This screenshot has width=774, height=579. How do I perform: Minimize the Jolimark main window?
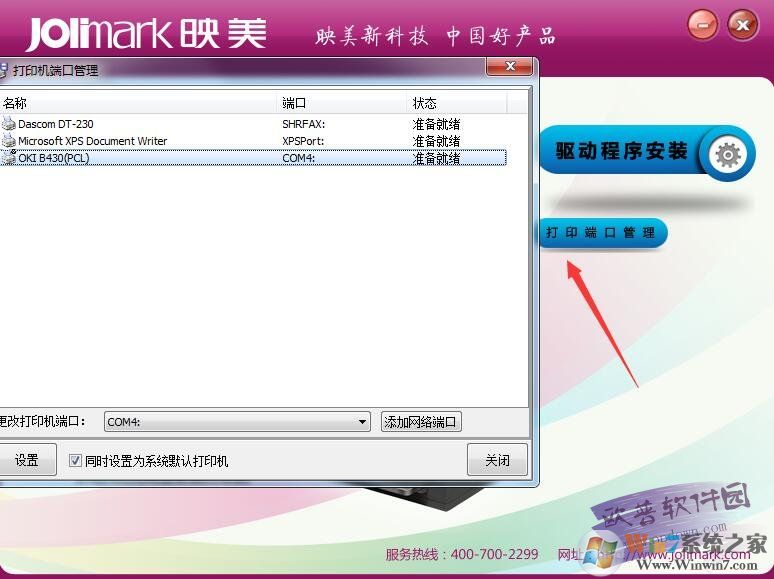[x=702, y=24]
